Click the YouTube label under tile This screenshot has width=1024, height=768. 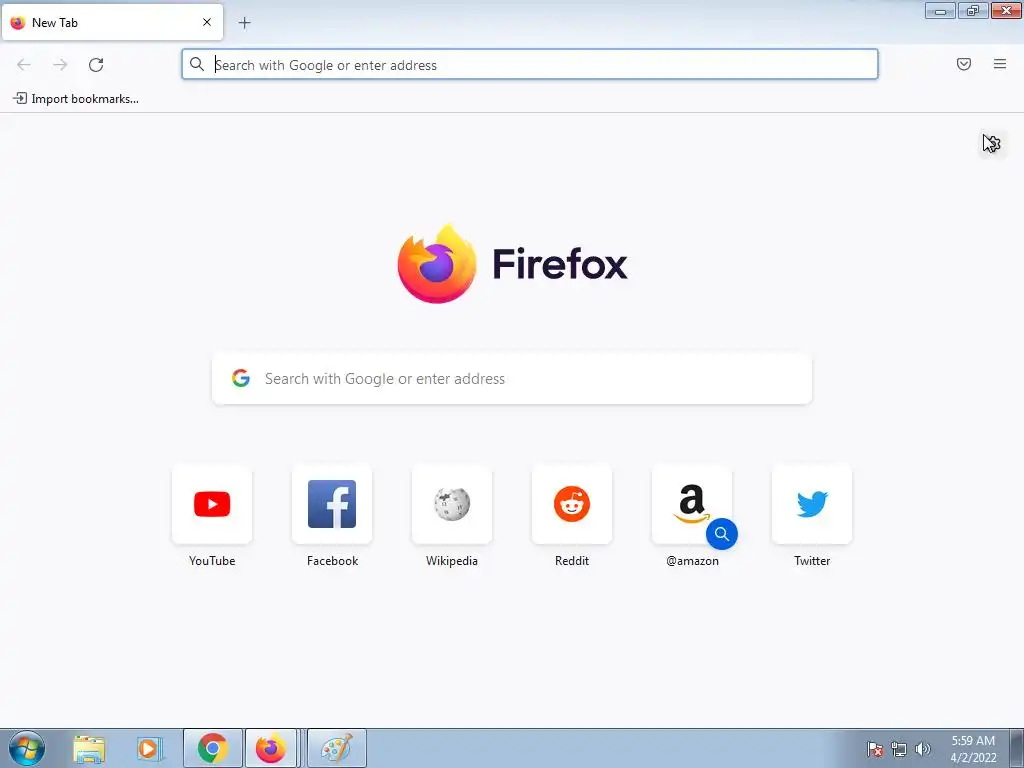coord(212,561)
